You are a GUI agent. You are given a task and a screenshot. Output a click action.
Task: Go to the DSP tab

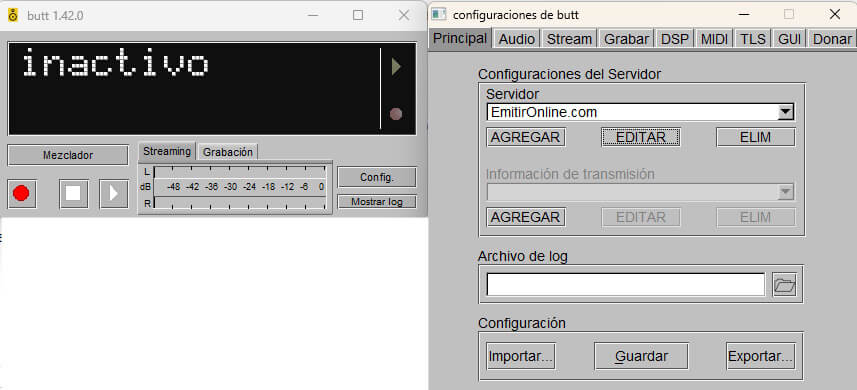tap(675, 39)
